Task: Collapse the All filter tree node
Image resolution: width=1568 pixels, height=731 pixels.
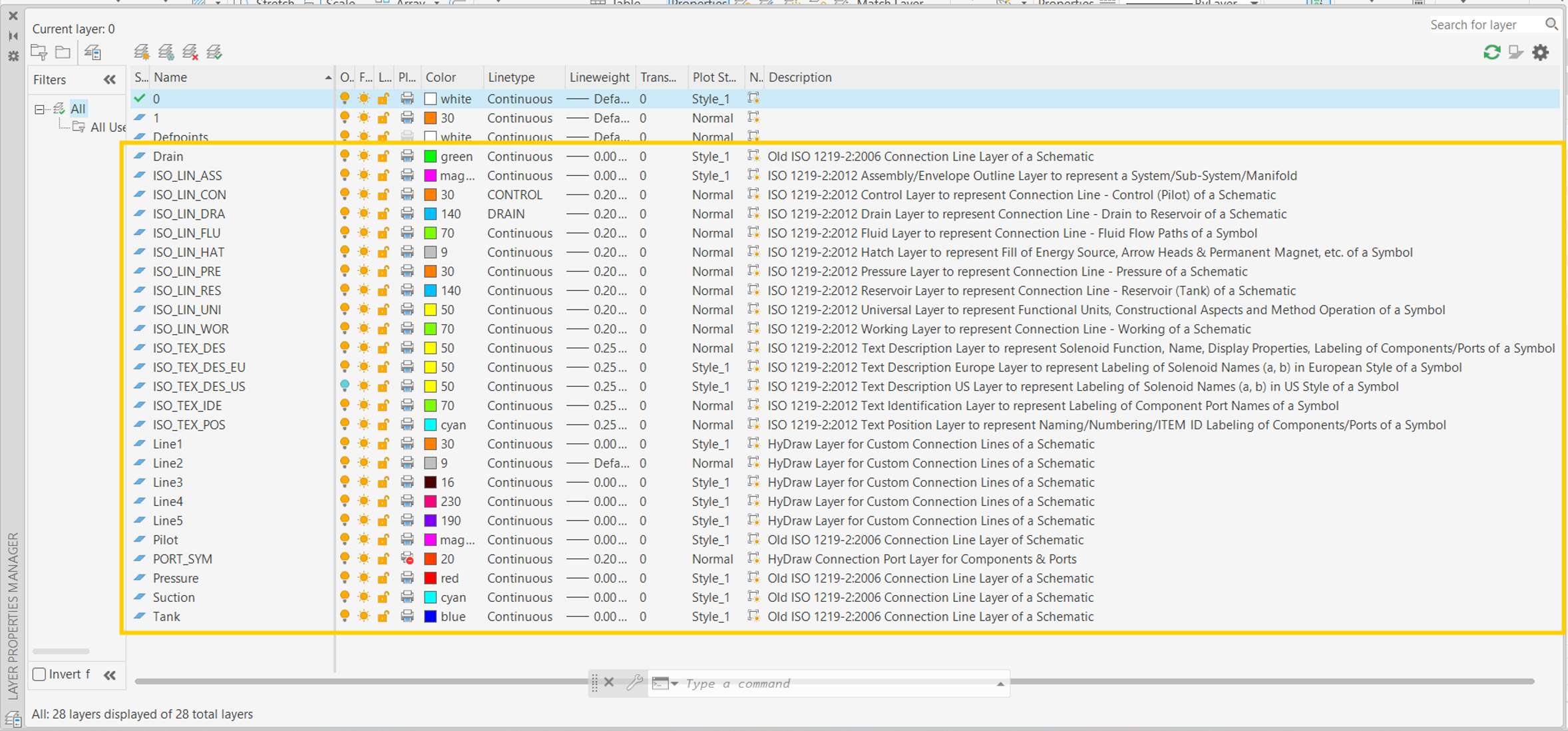Action: click(39, 109)
